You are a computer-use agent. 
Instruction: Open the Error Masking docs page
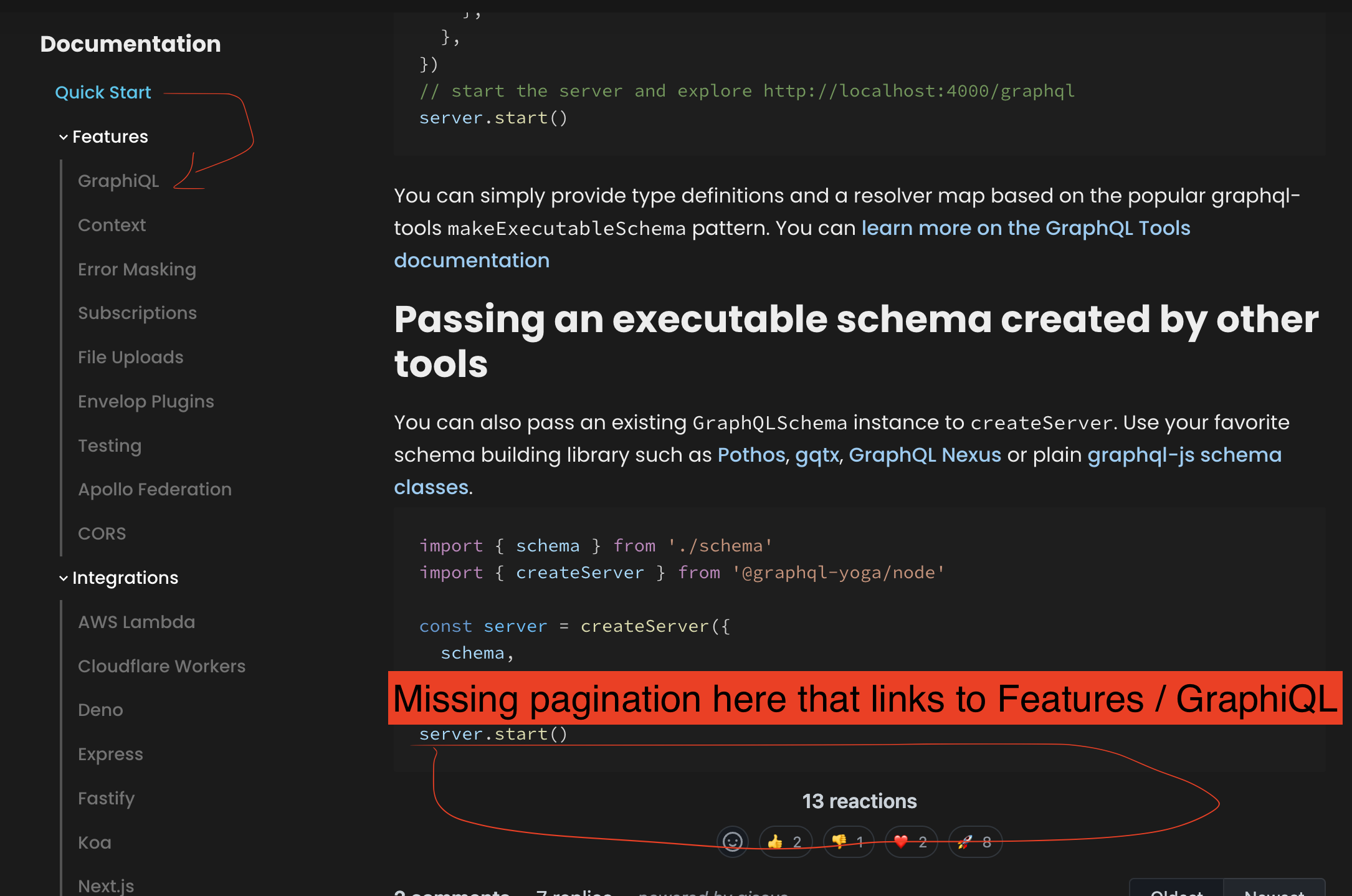coord(137,269)
